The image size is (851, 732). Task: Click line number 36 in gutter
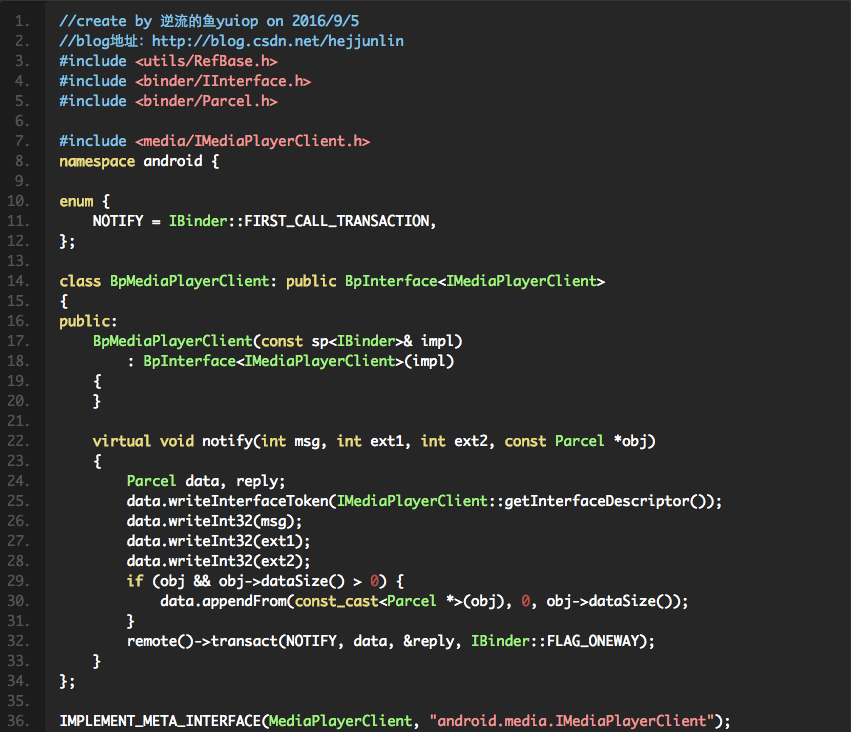[x=18, y=721]
